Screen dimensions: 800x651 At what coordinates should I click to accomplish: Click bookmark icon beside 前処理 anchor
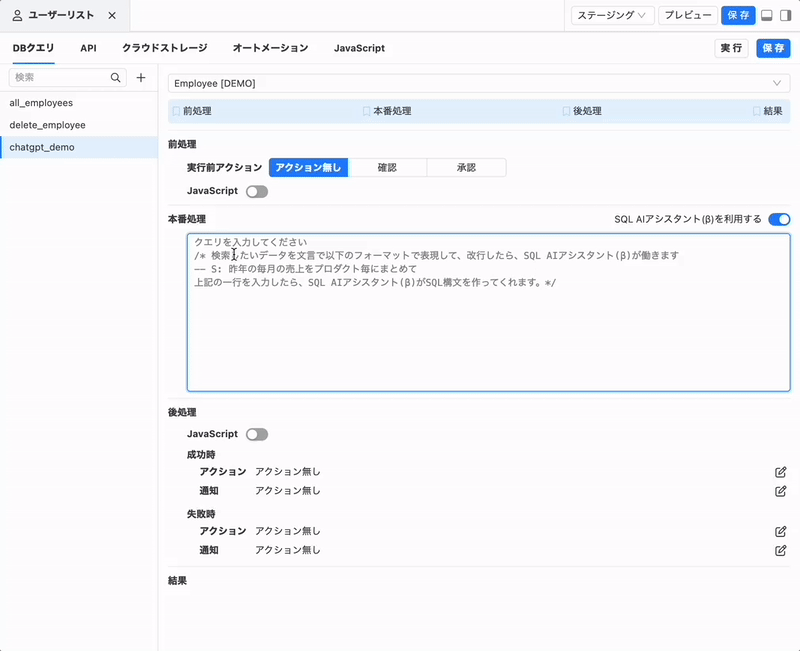pyautogui.click(x=176, y=111)
